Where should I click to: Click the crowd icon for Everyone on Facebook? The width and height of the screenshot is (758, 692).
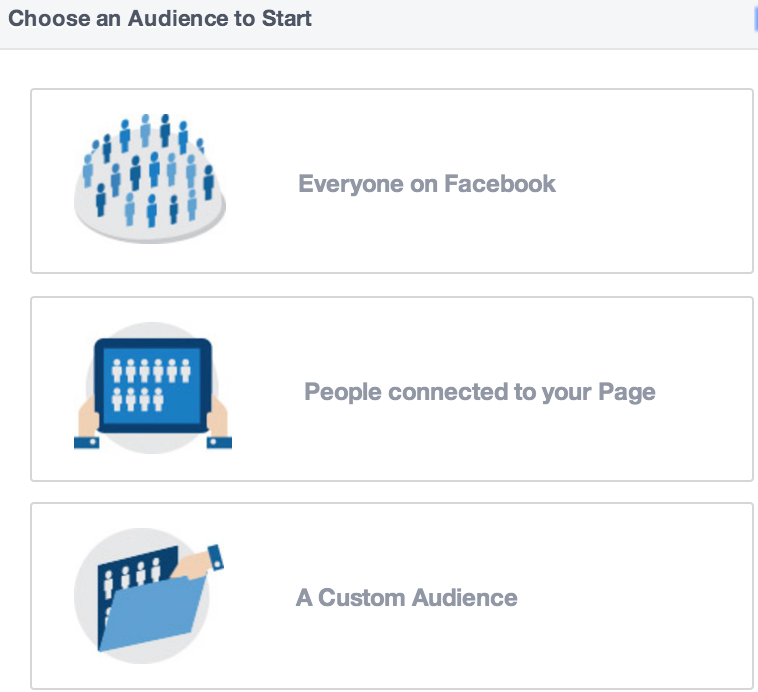point(150,178)
